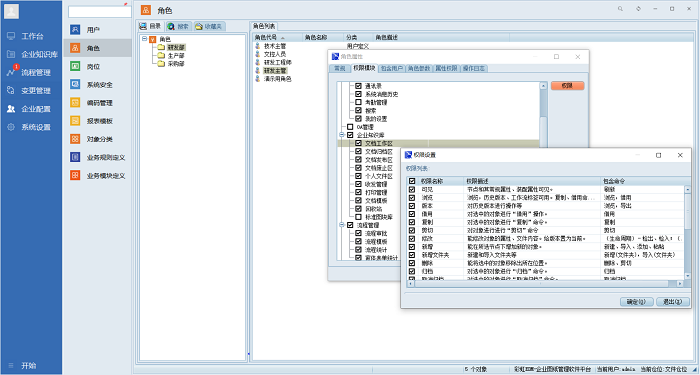Viewport: 700px width, 375px height.
Task: Open the 属性权限 tab in the role properties dialog
Action: (x=446, y=68)
